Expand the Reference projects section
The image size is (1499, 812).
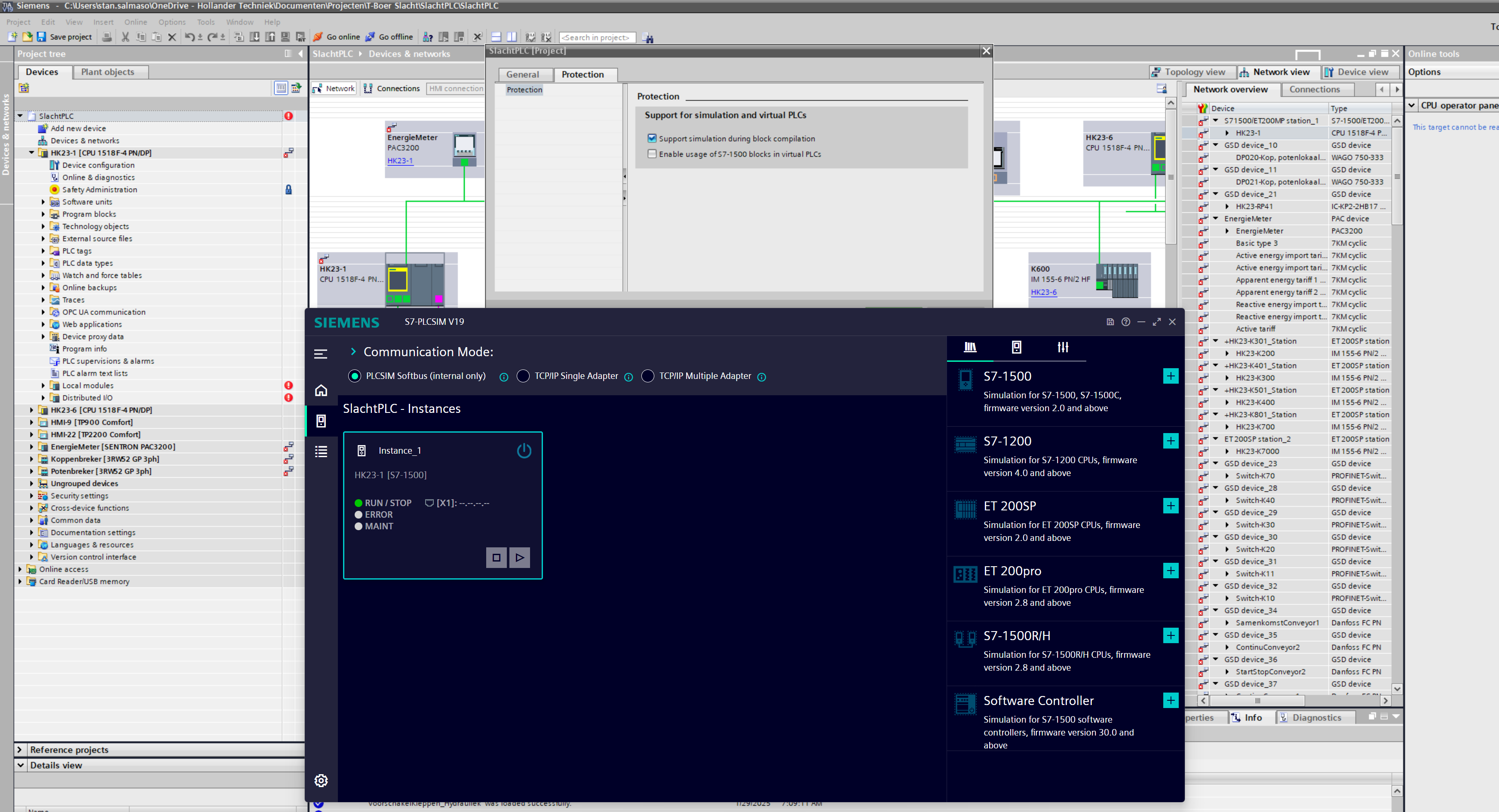click(20, 749)
